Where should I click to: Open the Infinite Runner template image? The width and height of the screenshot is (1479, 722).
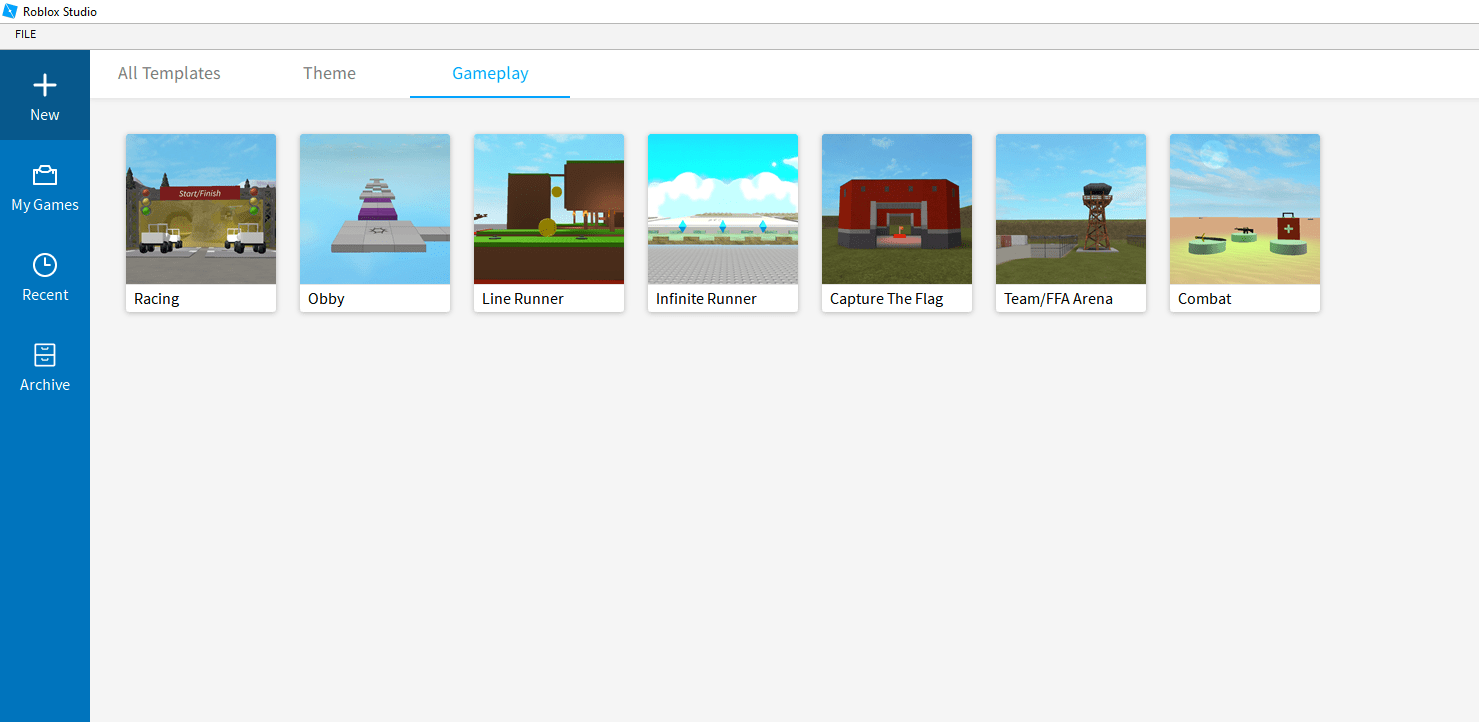pos(723,209)
